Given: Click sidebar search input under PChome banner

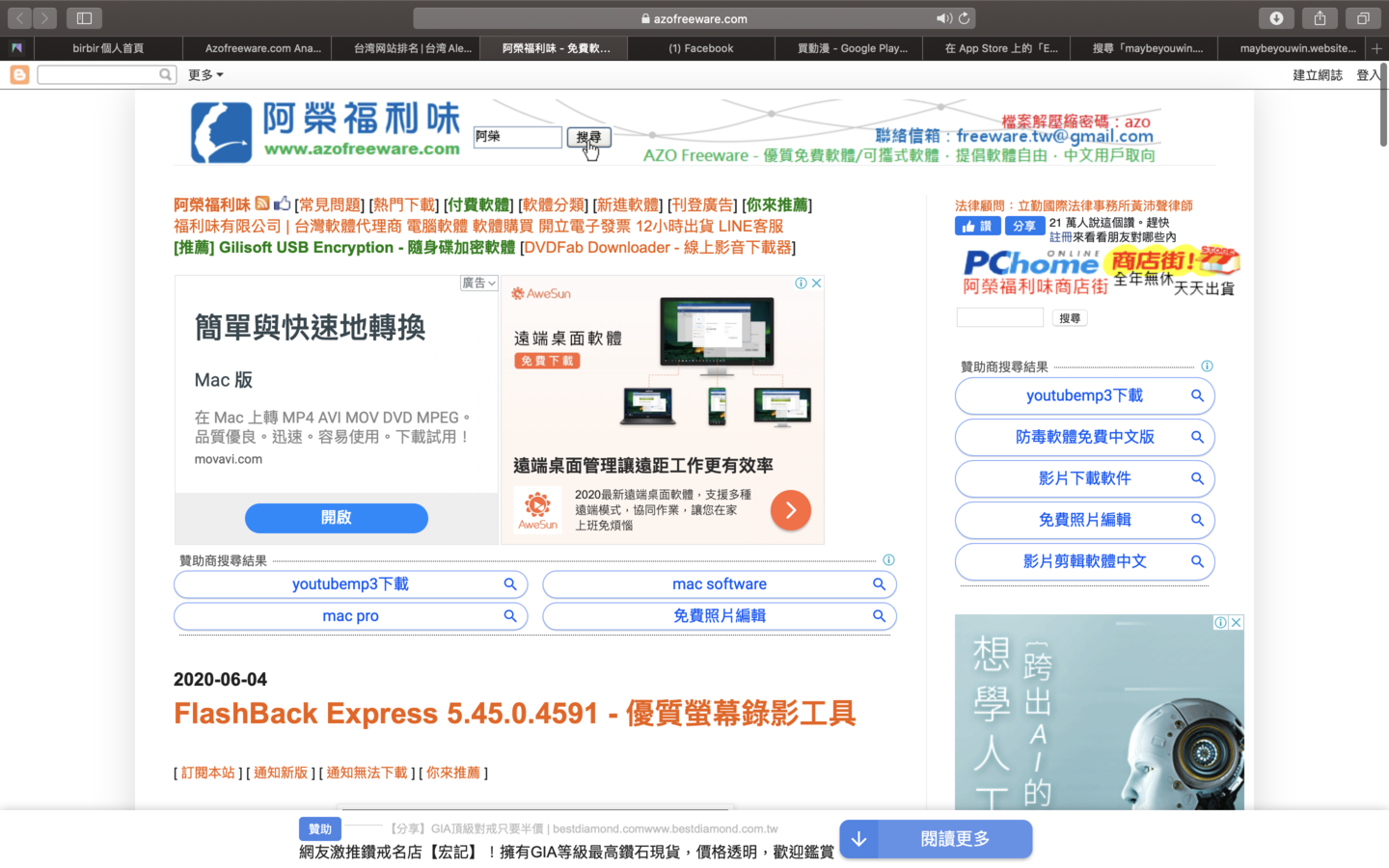Looking at the screenshot, I should [x=999, y=317].
